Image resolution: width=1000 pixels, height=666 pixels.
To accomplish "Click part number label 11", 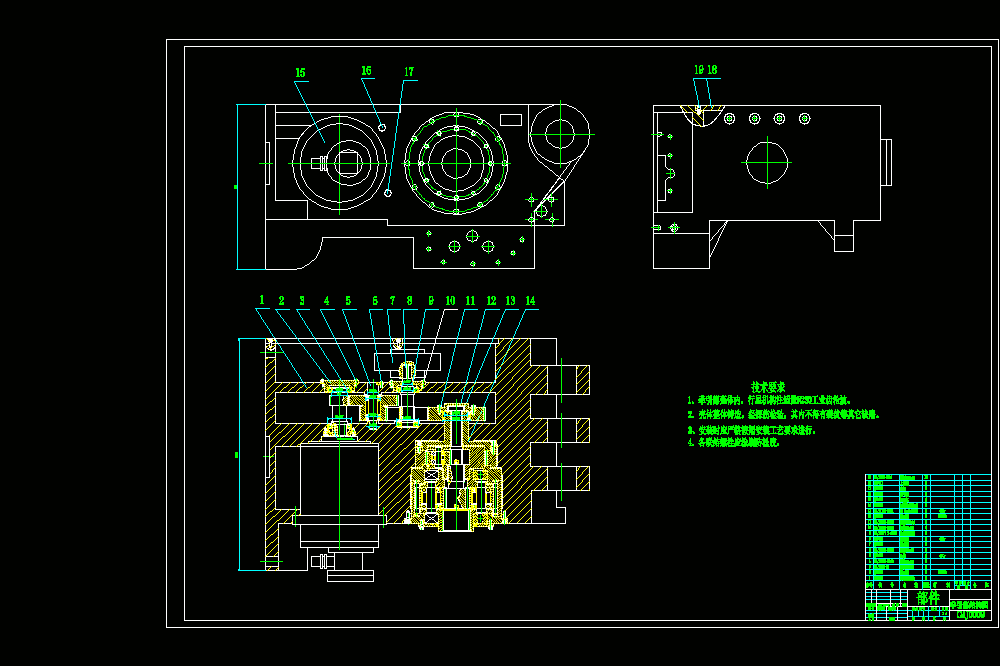I will (470, 300).
